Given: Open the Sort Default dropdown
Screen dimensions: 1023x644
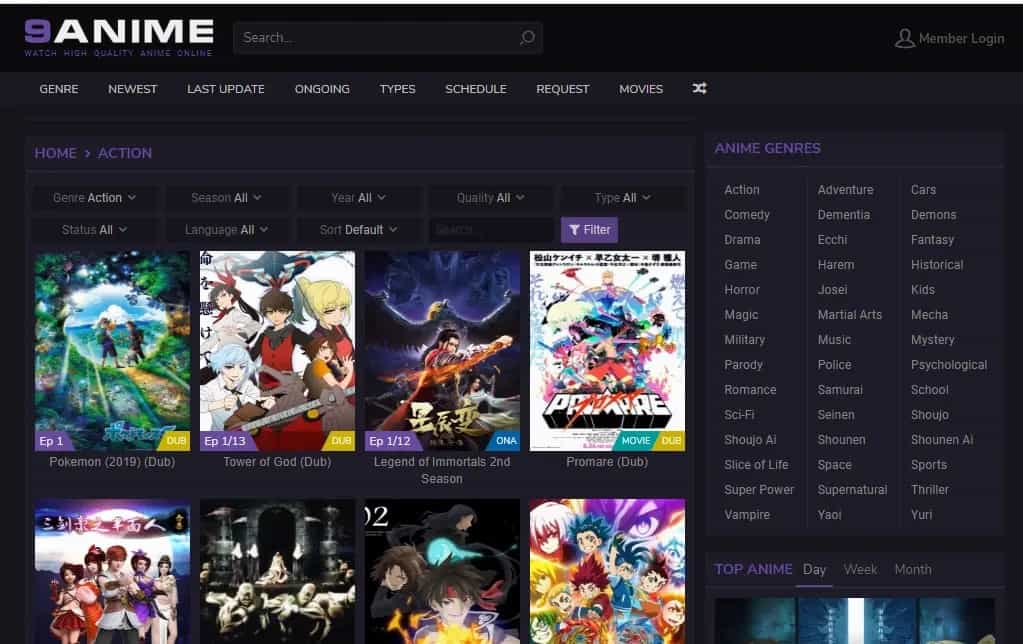Looking at the screenshot, I should tap(359, 230).
